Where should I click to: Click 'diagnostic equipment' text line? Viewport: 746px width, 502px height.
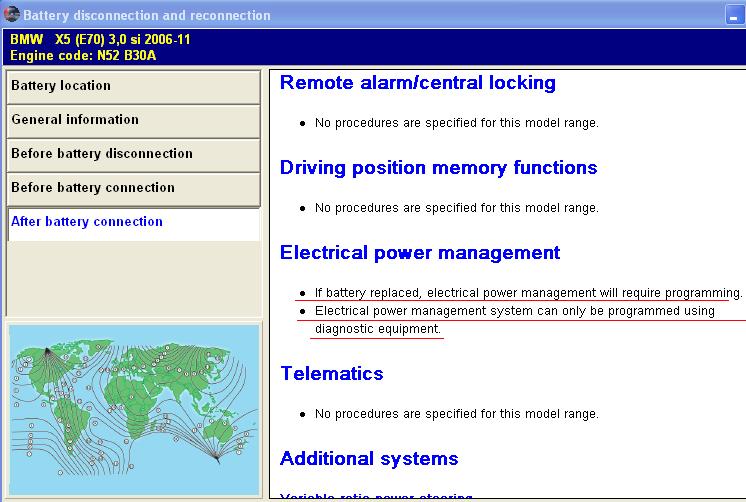pyautogui.click(x=378, y=329)
